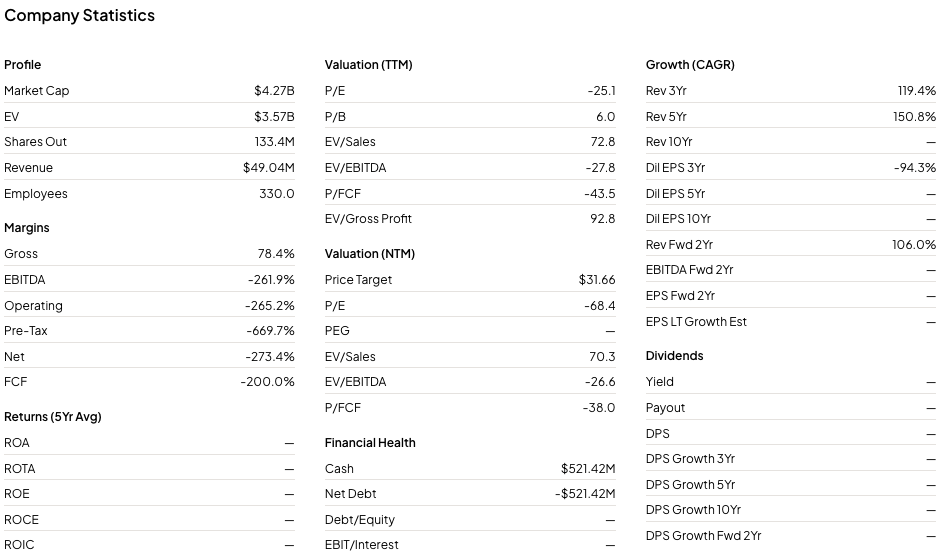
Task: Click the Valuation (TTM) section header
Action: (x=368, y=65)
